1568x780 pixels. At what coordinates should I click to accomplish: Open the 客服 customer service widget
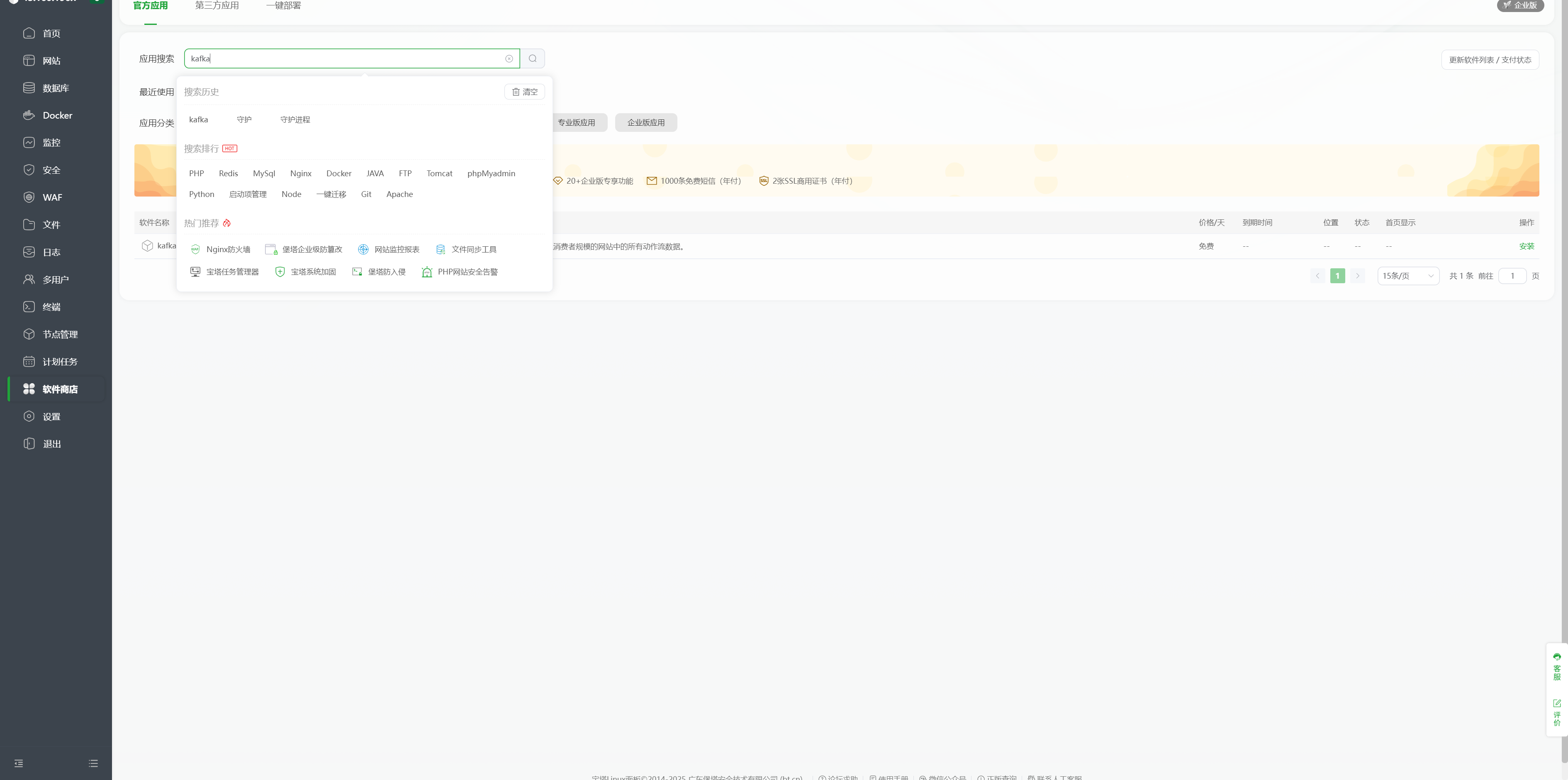click(x=1557, y=667)
